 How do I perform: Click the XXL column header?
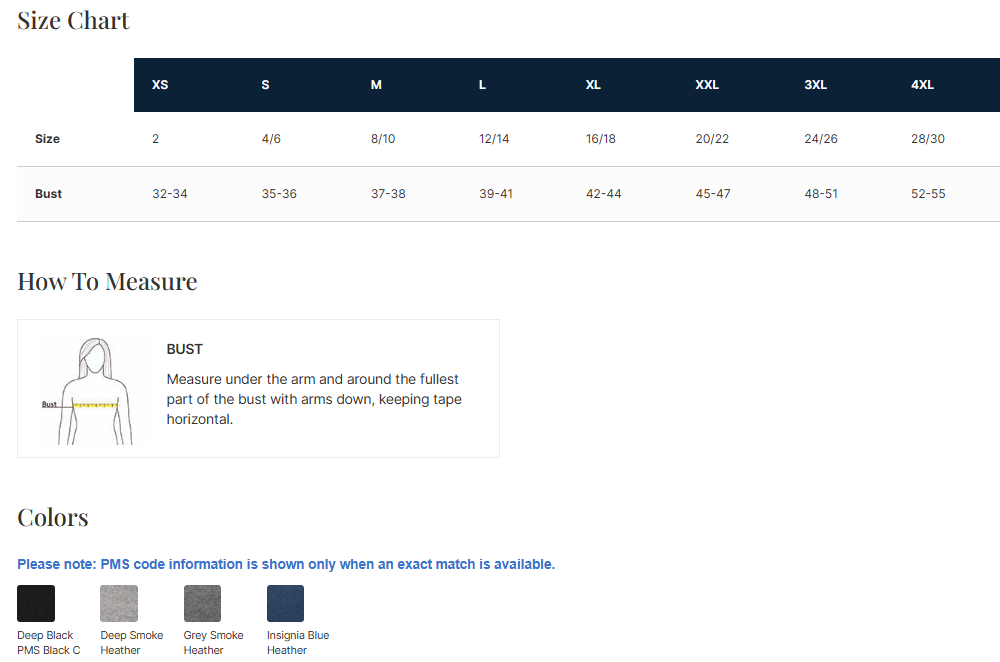[x=707, y=85]
